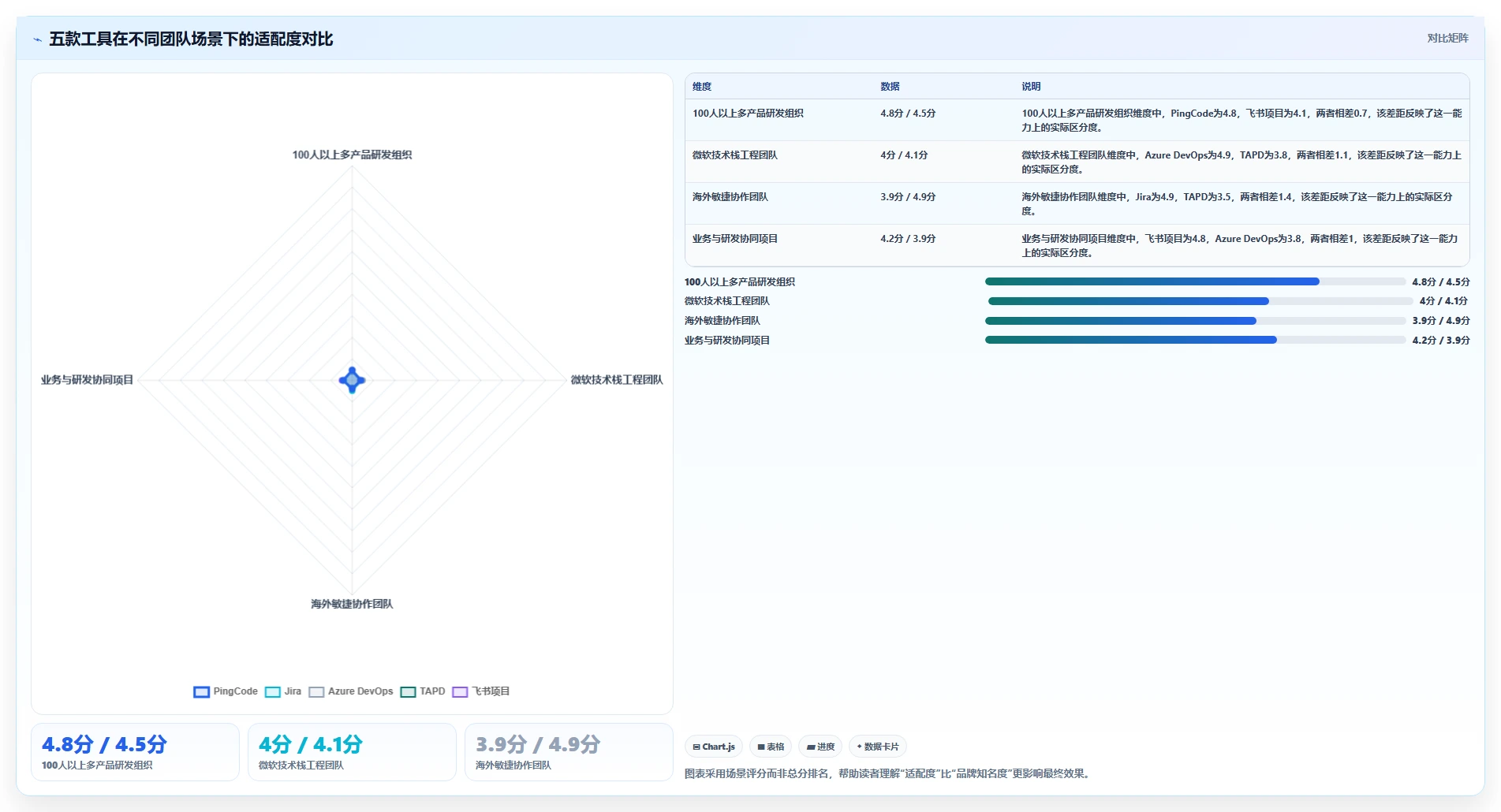Click the 数据卡片 tag
The width and height of the screenshot is (1501, 812).
point(878,747)
